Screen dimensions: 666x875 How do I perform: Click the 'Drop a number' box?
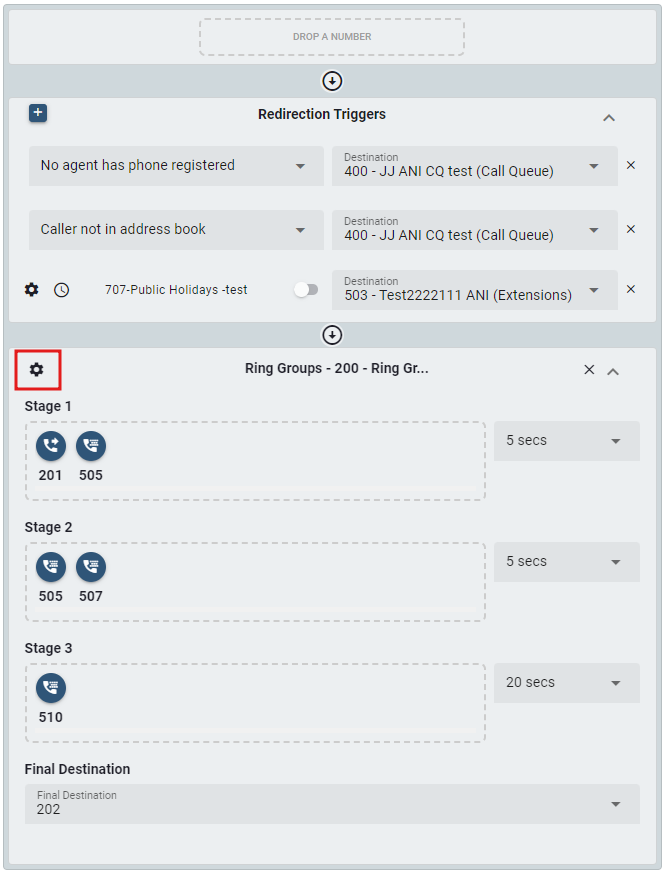(332, 37)
